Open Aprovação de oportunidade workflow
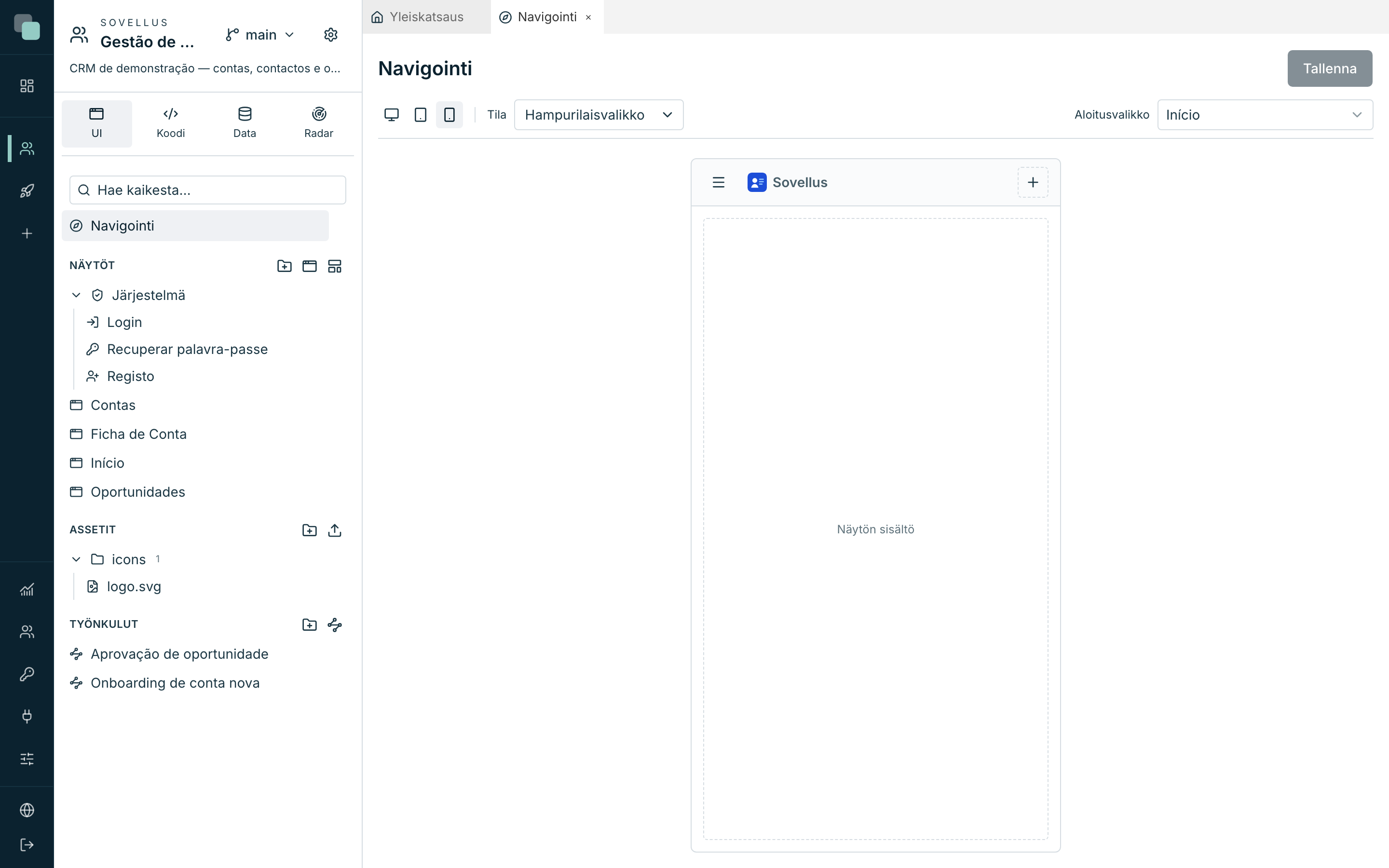Viewport: 1389px width, 868px height. point(179,654)
